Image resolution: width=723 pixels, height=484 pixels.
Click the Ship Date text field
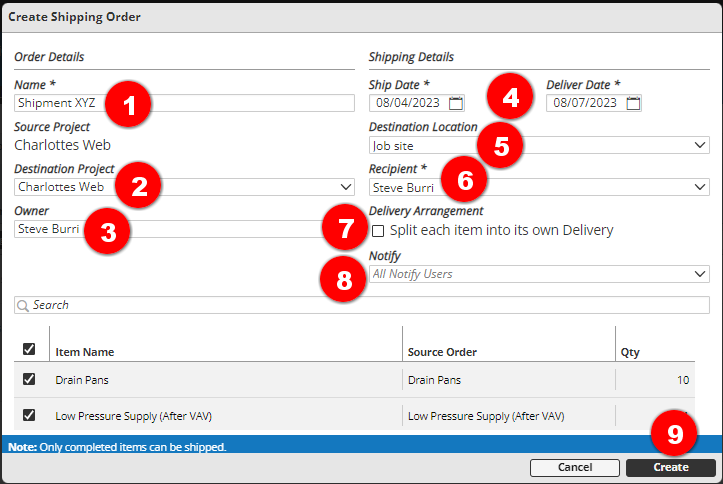pos(408,103)
